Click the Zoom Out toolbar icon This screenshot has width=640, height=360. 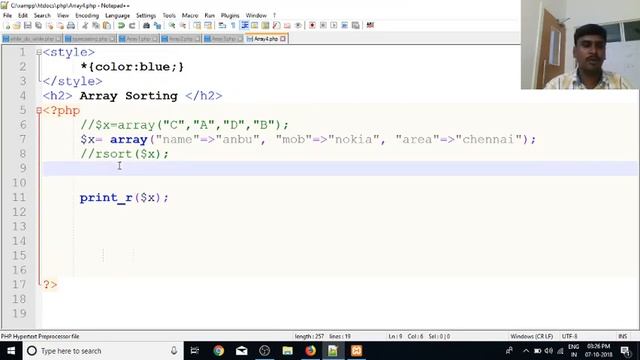(x=183, y=26)
